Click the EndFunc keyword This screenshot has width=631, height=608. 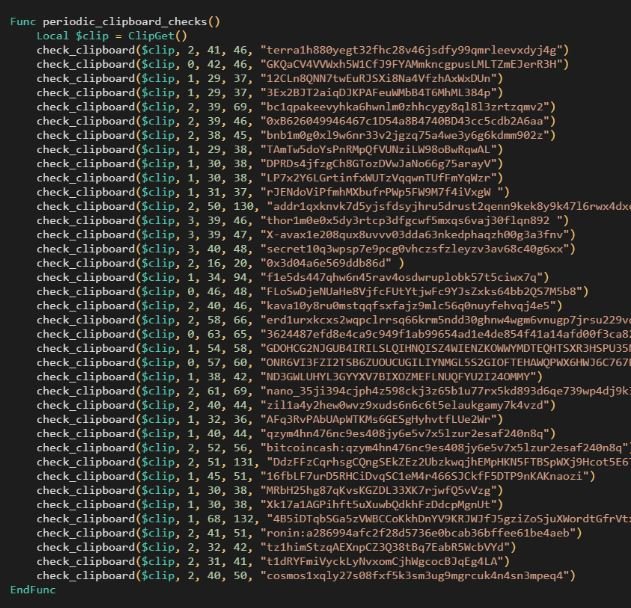pyautogui.click(x=33, y=590)
